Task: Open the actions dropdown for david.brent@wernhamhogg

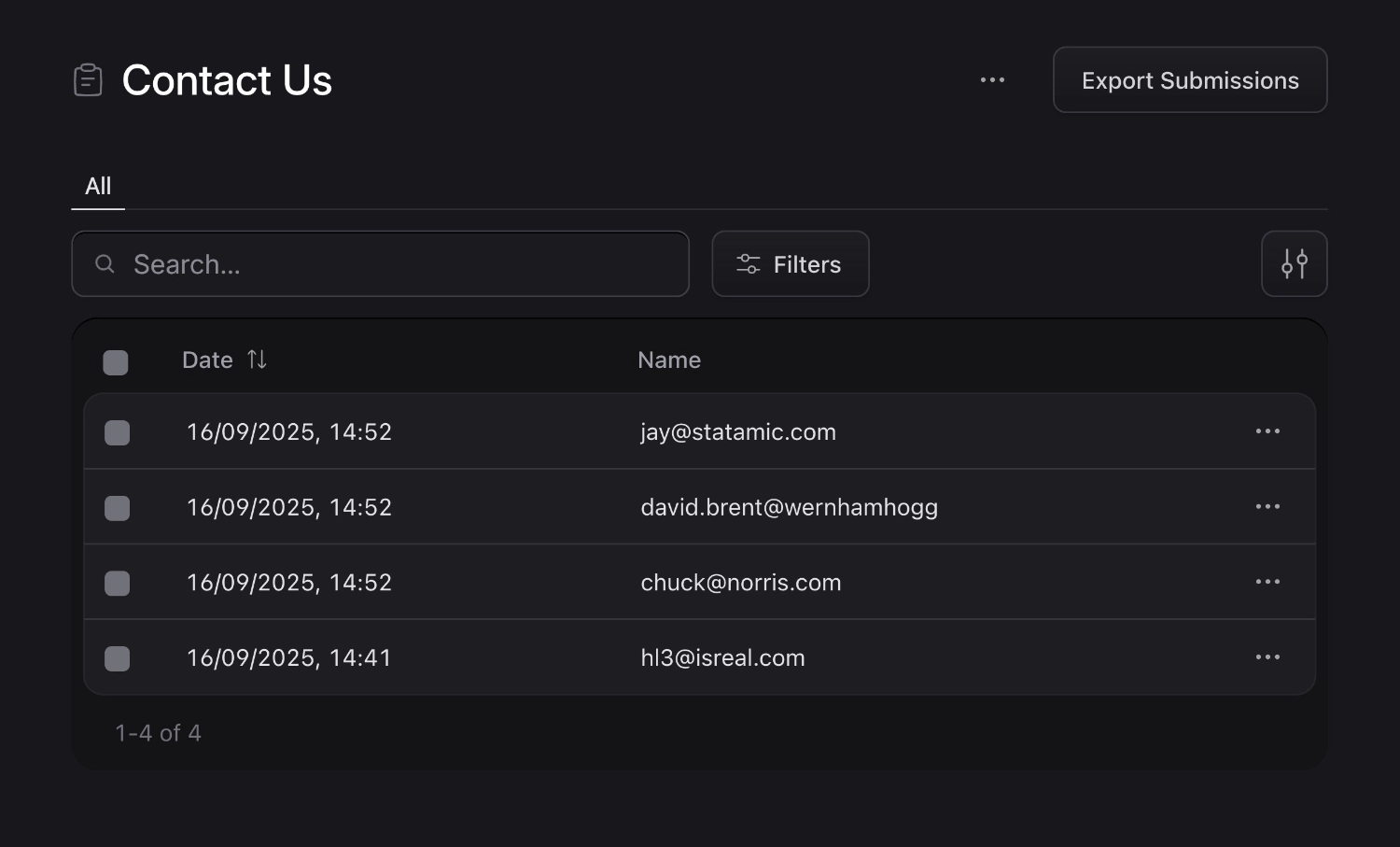Action: (x=1267, y=507)
